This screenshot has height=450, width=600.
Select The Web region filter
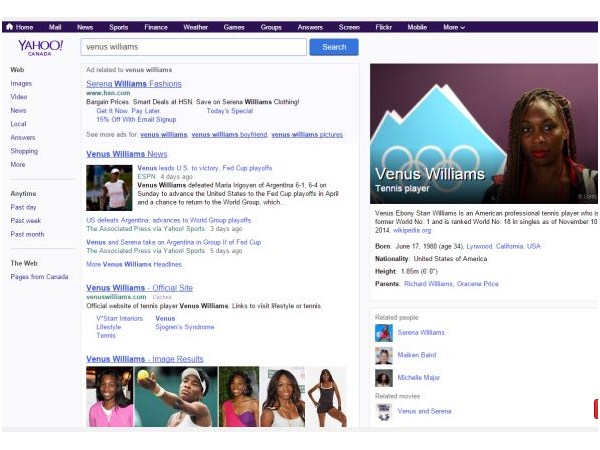point(24,263)
